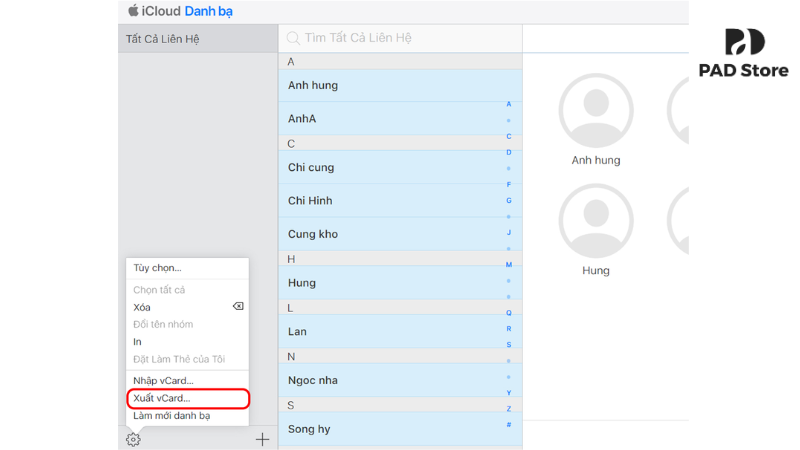This screenshot has width=800, height=450.
Task: Click Đặt Làm Thẻ của Tôi entry
Action: click(x=179, y=359)
